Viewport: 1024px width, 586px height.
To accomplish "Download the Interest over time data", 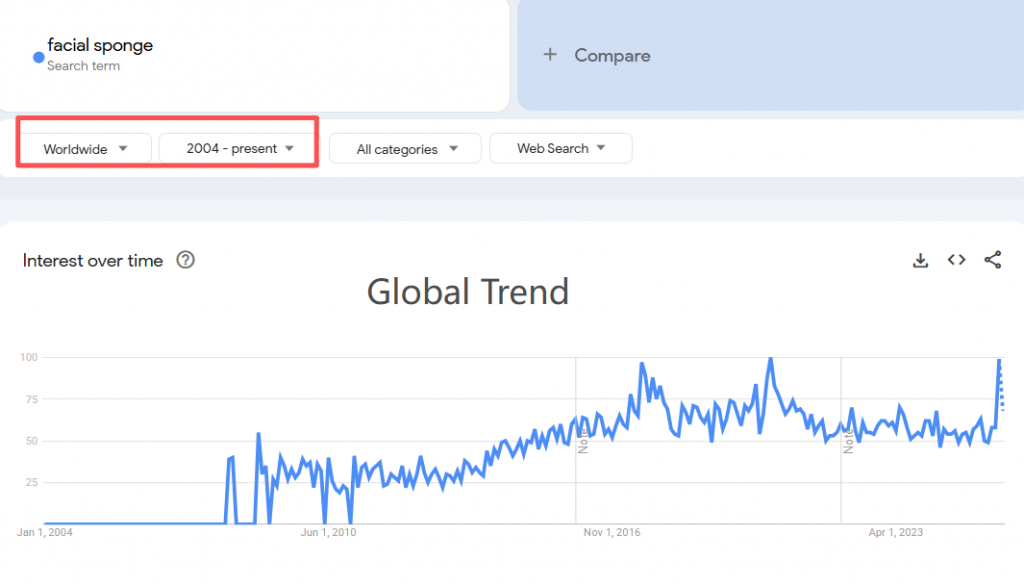I will pos(920,261).
